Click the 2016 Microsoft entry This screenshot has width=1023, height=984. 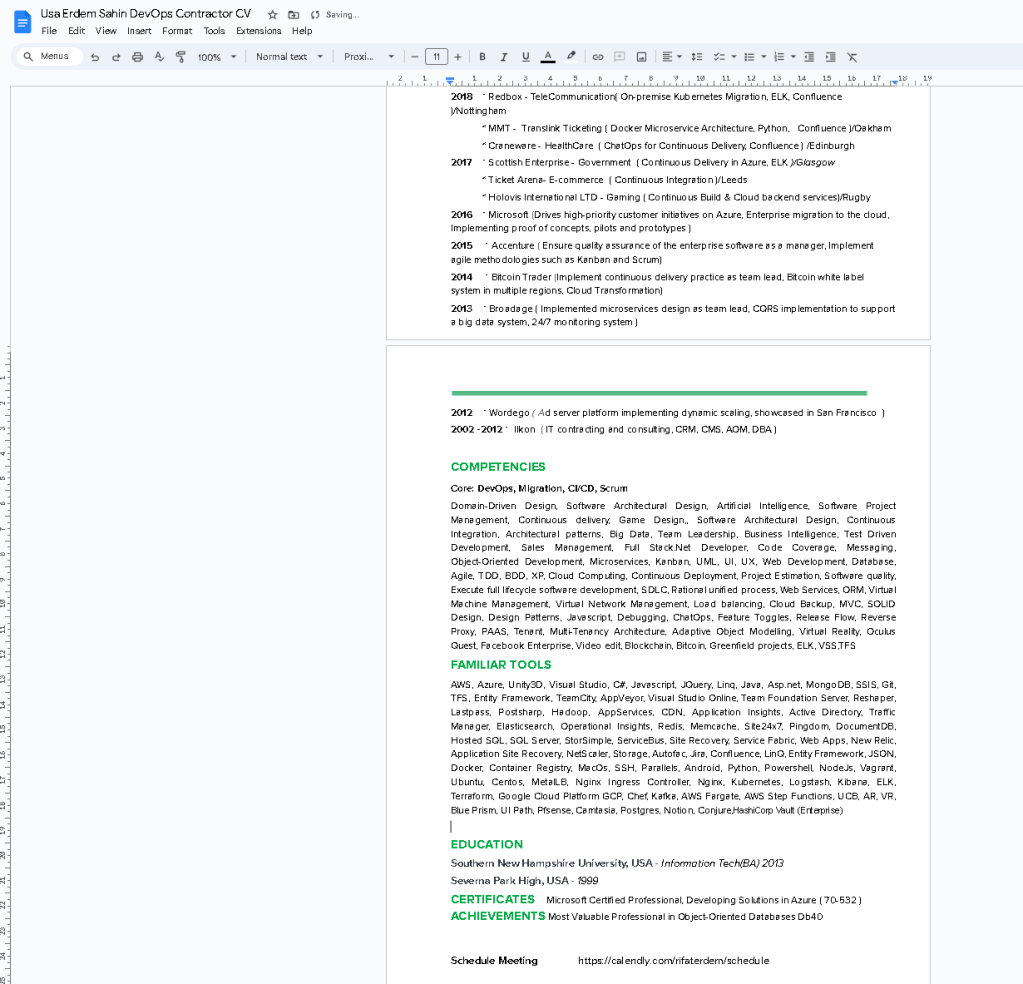670,221
